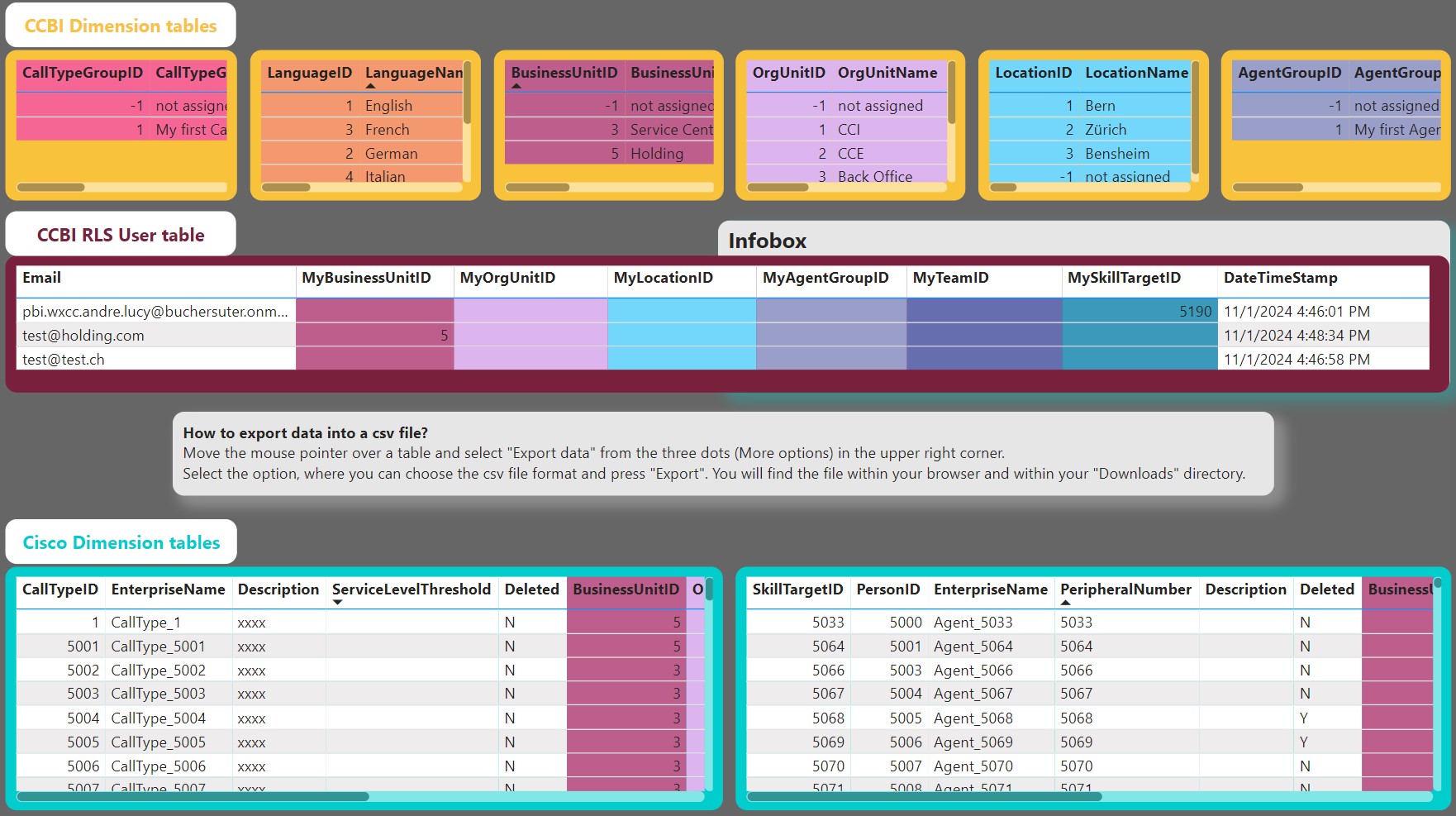Click the AgentGroupID column header
Viewport: 1456px width, 816px height.
coord(1289,73)
